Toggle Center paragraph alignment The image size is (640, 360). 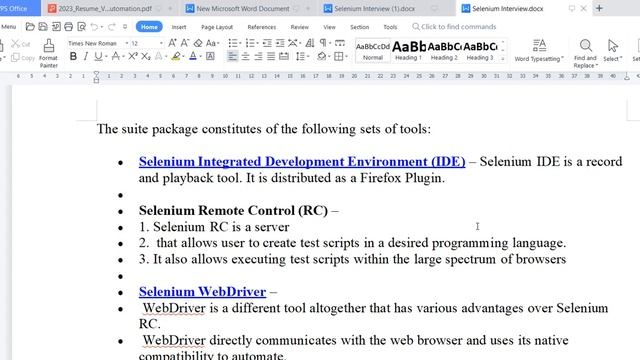pos(245,56)
